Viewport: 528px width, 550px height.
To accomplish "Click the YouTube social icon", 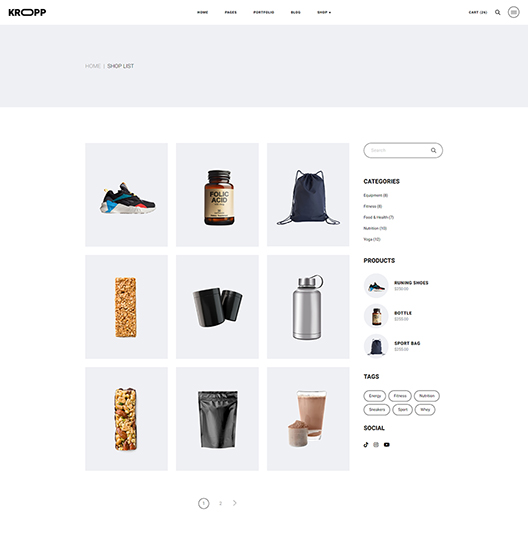I will pyautogui.click(x=387, y=444).
